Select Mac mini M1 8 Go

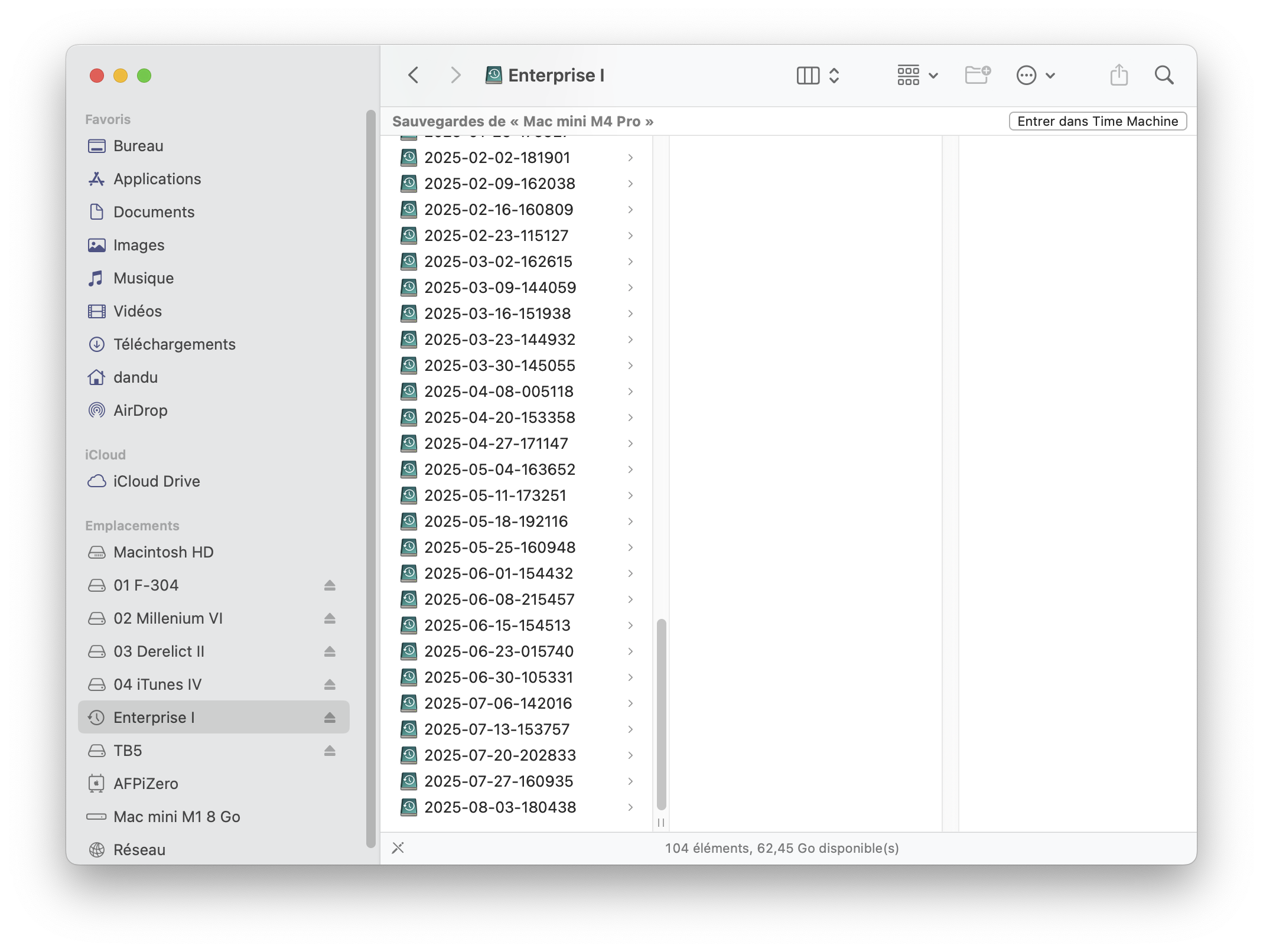[x=214, y=817]
